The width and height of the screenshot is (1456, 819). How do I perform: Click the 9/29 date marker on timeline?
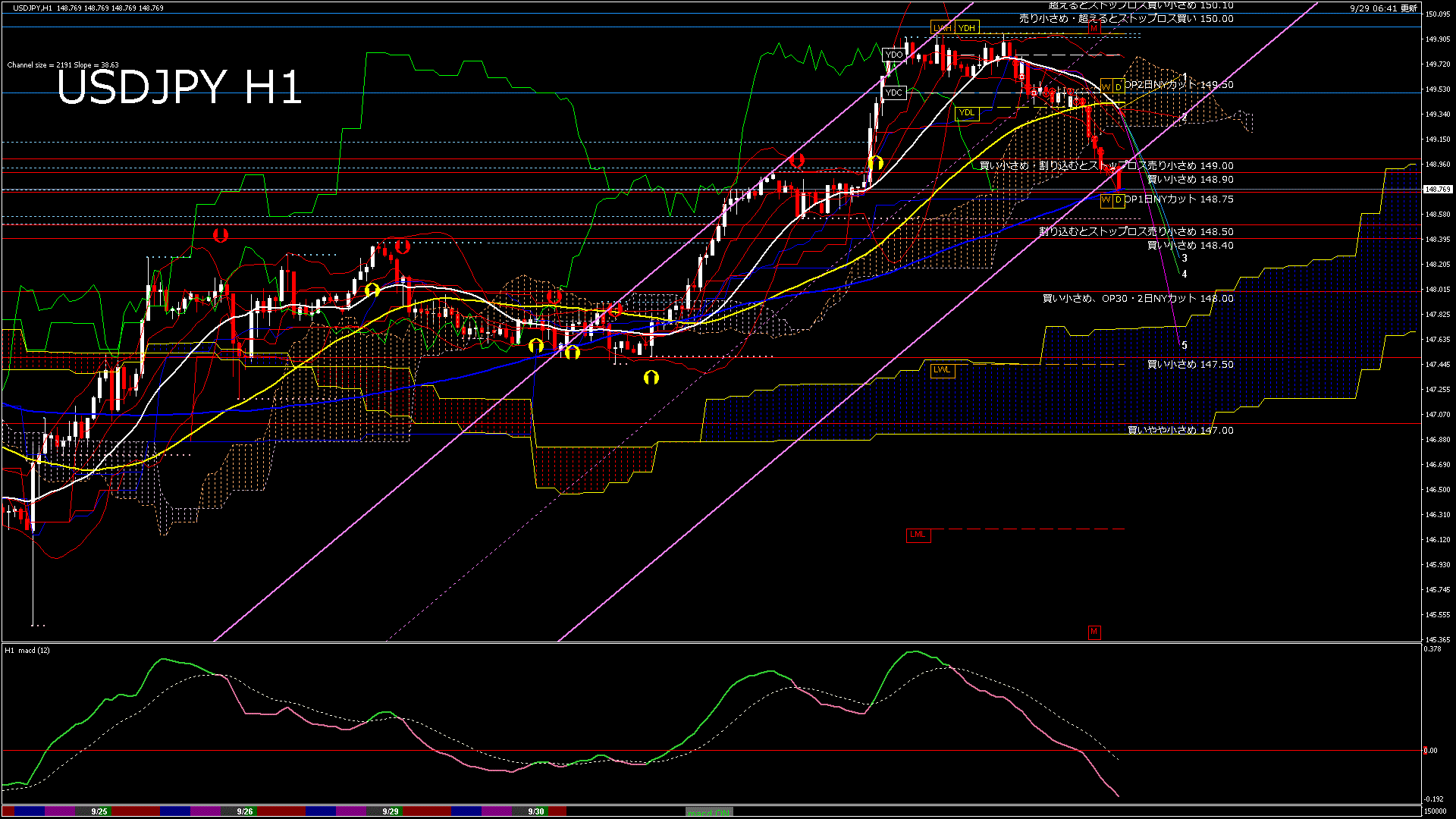(391, 811)
